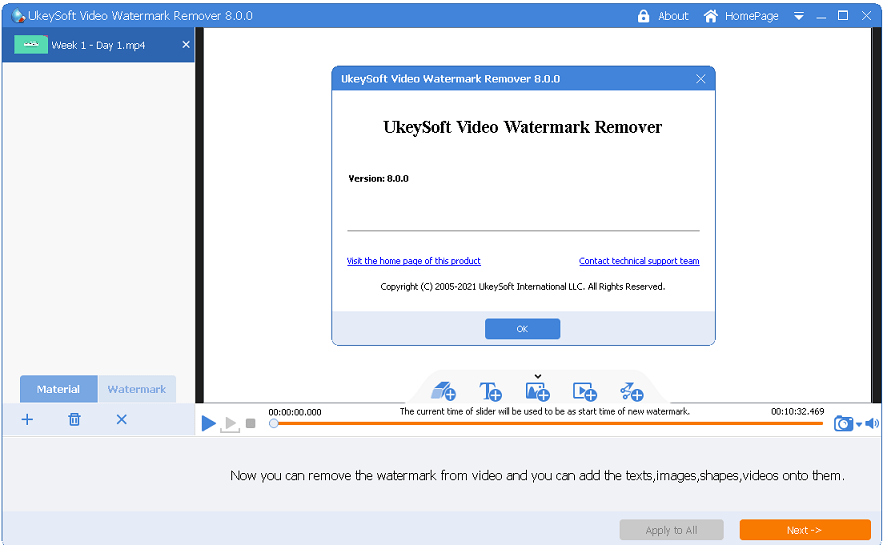
Task: Click the play segment button
Action: 230,423
